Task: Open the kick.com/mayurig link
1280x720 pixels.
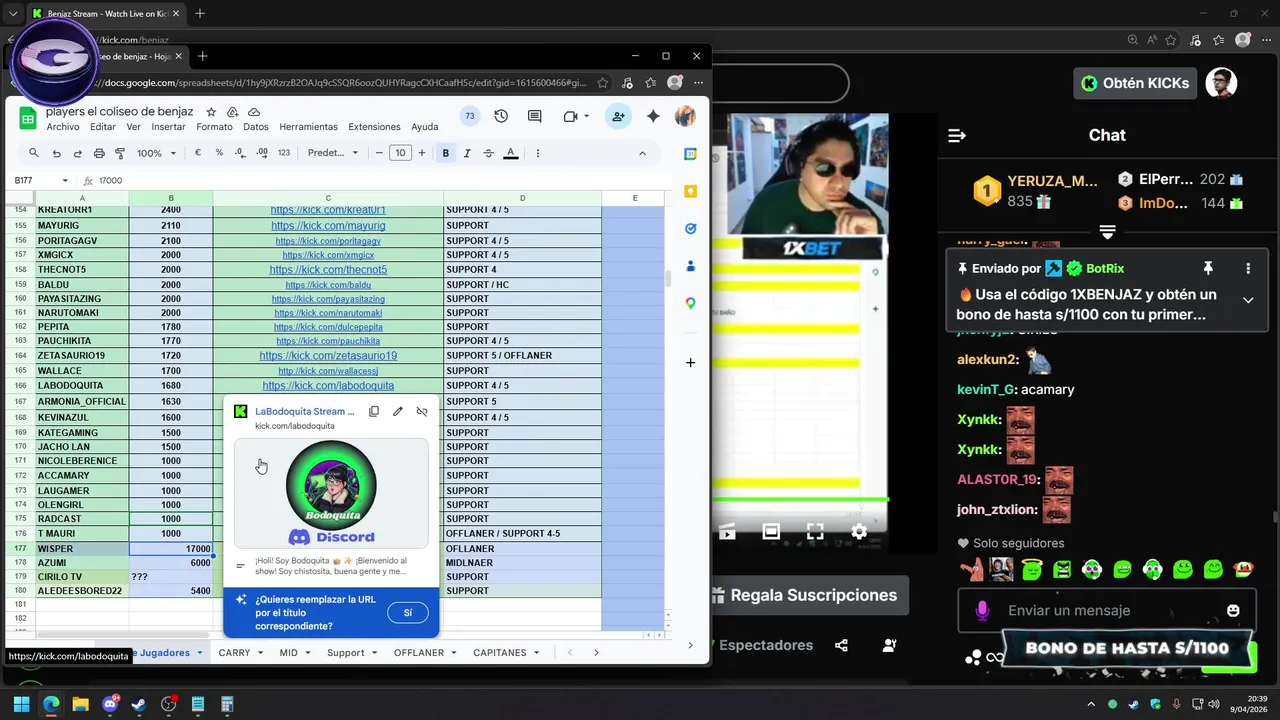Action: pos(328,226)
